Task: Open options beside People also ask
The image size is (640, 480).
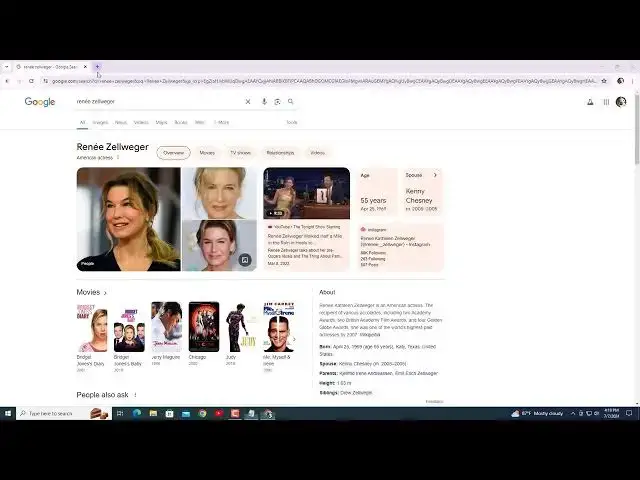Action: (135, 395)
